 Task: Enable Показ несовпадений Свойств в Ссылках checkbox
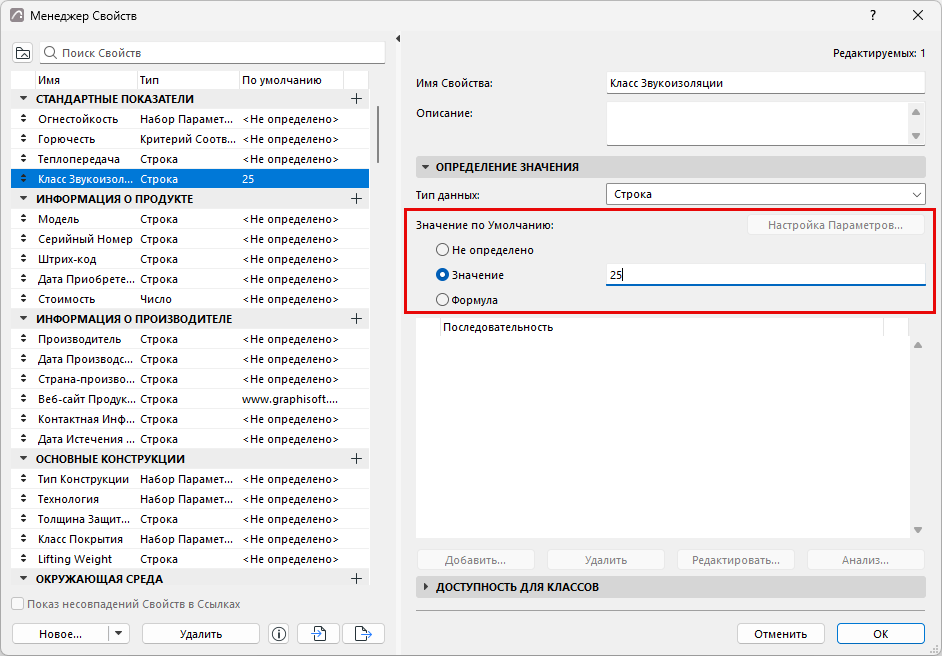pos(18,604)
